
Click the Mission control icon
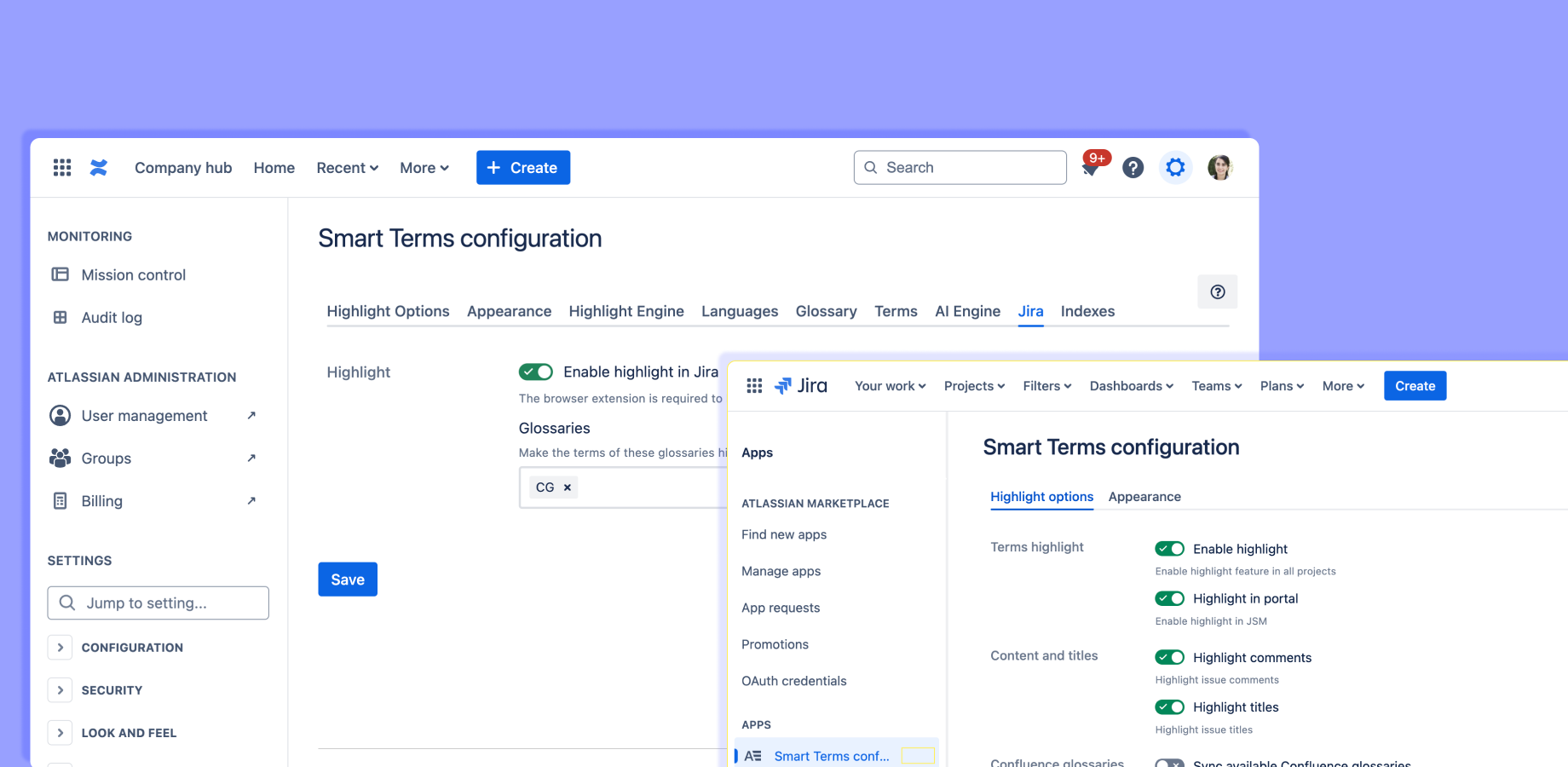click(60, 274)
